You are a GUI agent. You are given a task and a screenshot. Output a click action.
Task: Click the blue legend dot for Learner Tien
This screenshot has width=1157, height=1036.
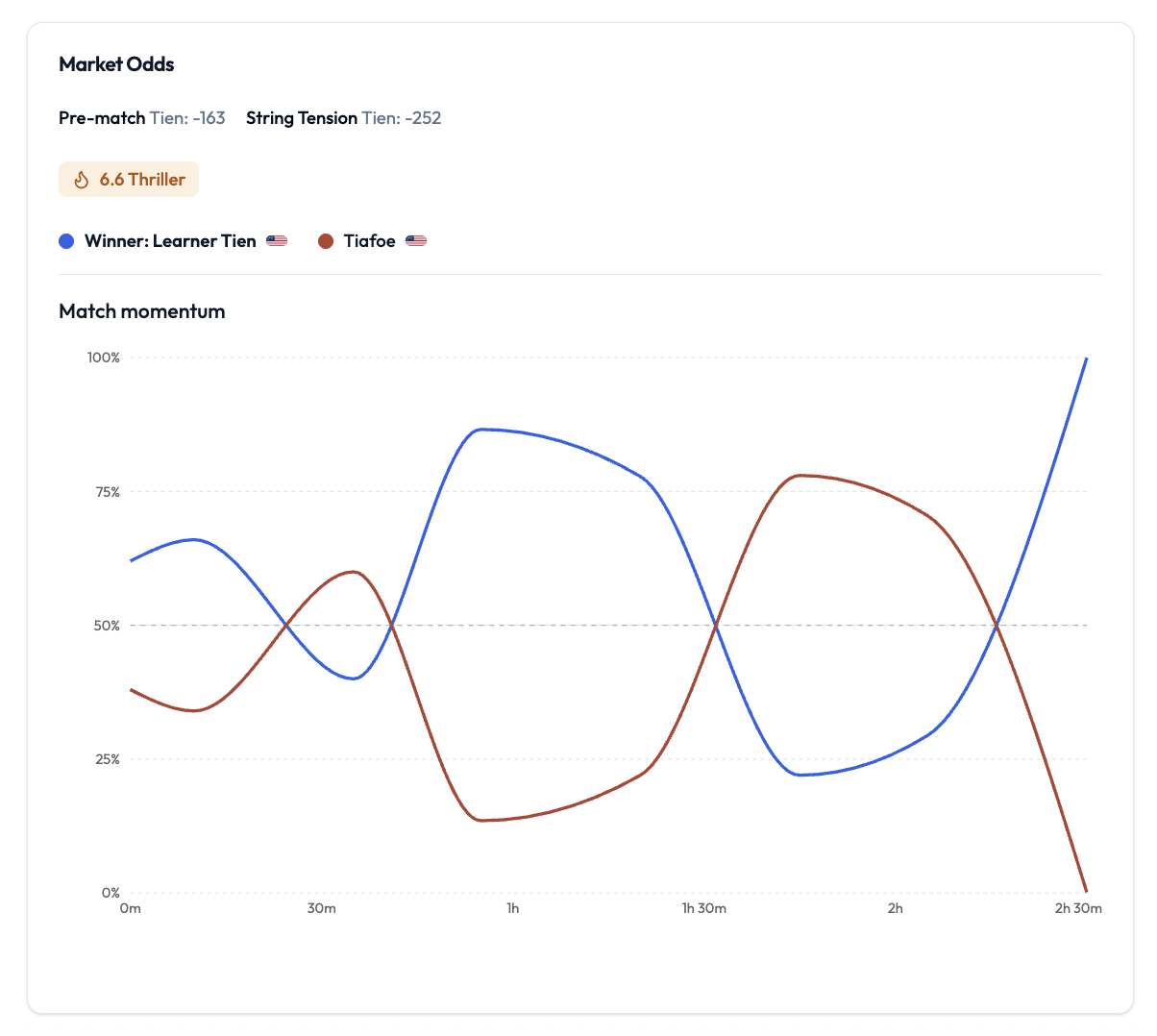click(x=66, y=241)
